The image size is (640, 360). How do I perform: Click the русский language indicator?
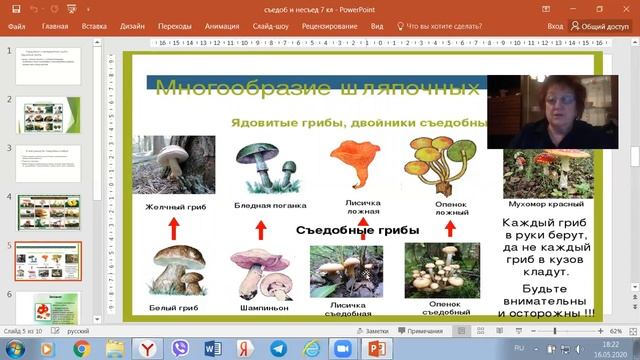[78, 331]
